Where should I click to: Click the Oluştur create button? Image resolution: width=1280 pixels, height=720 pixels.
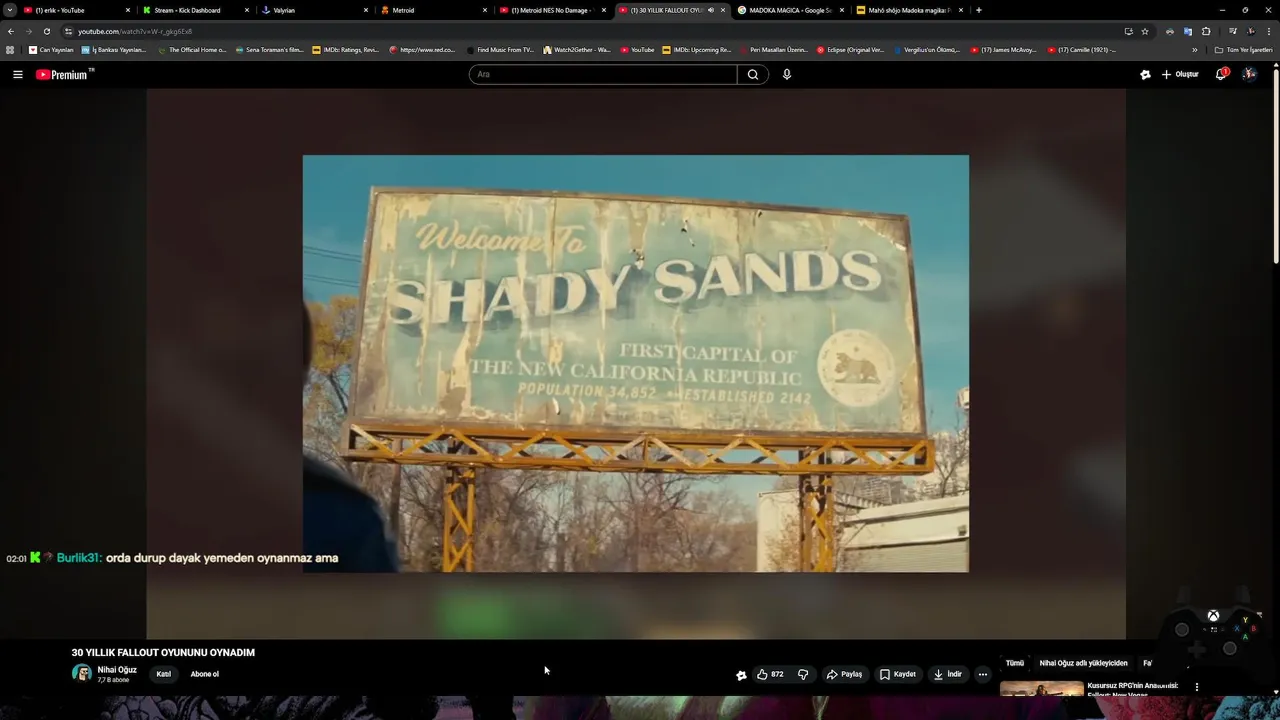pos(1180,74)
